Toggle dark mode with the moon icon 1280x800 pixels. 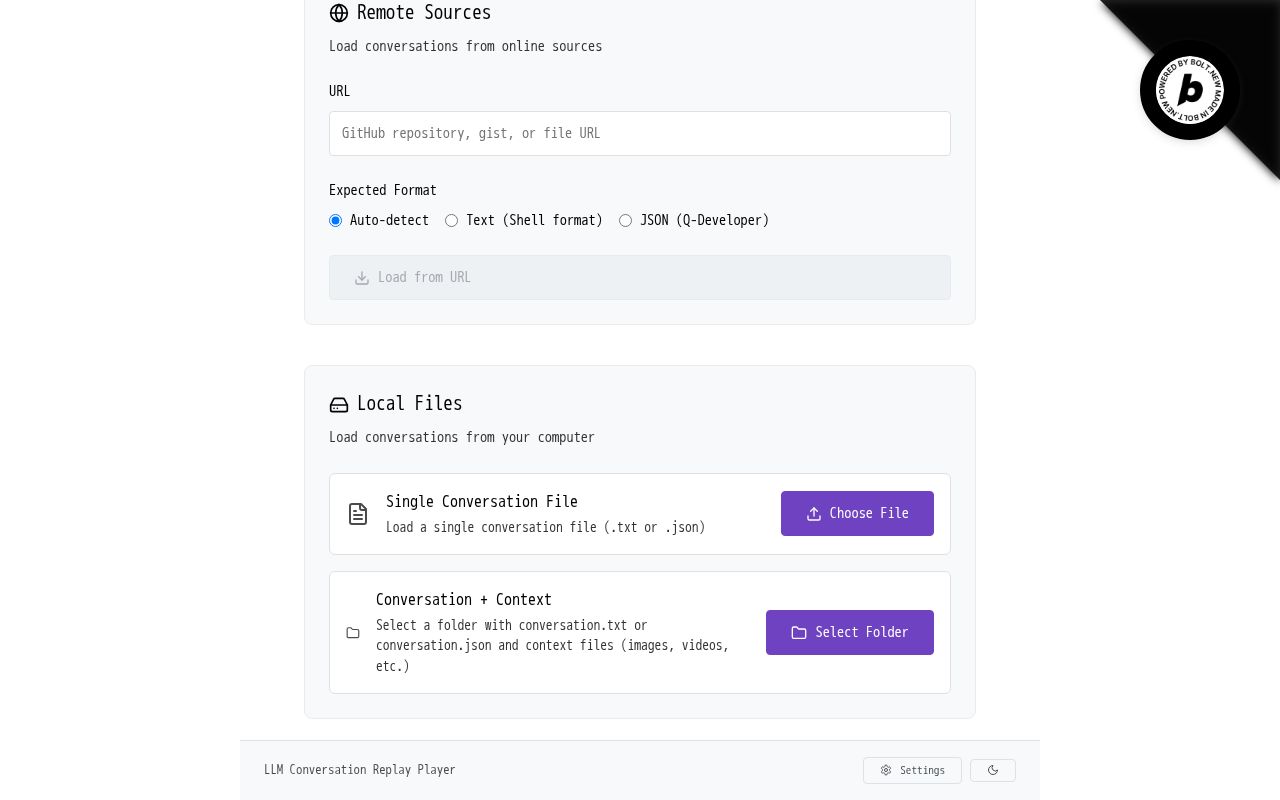pos(993,770)
